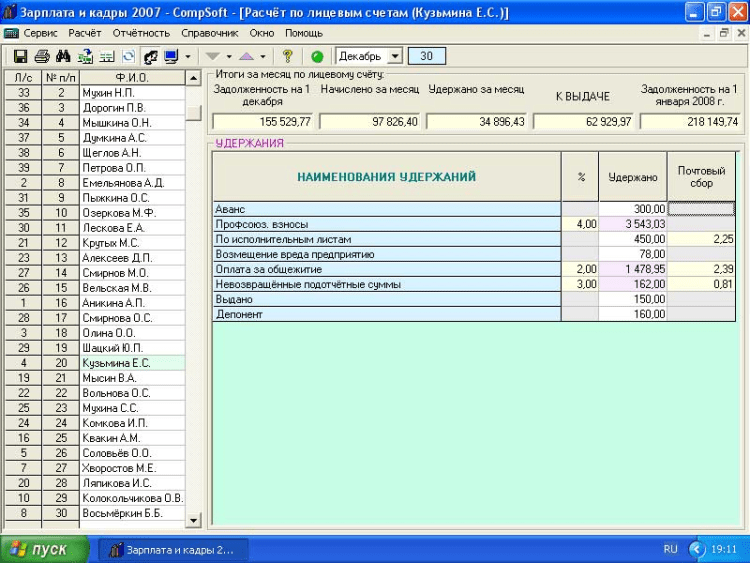The height and width of the screenshot is (563, 750).
Task: Click the Аванс postal fee cell
Action: coord(701,209)
